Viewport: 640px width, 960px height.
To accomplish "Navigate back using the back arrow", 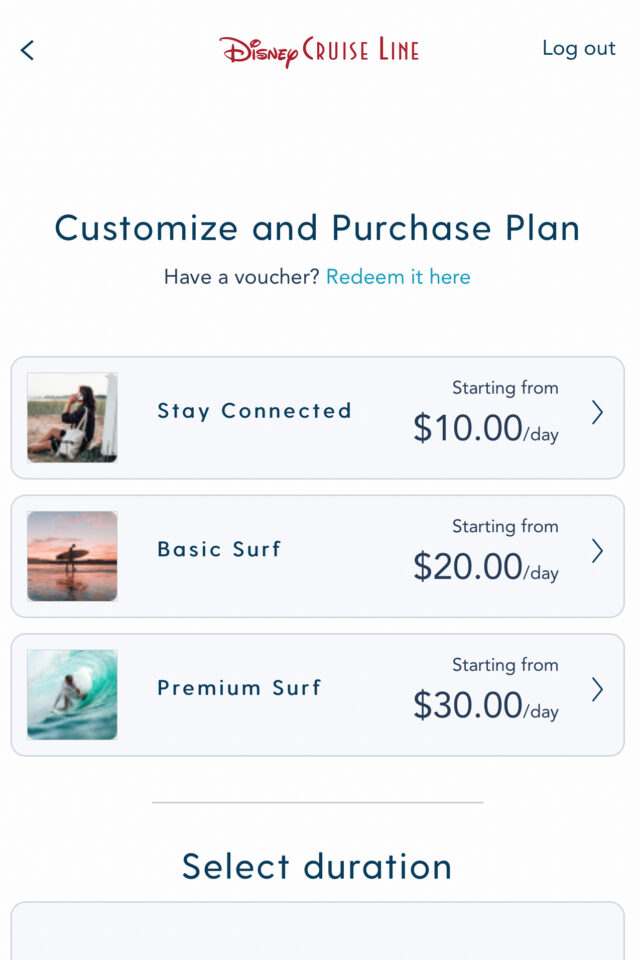I will tap(25, 48).
